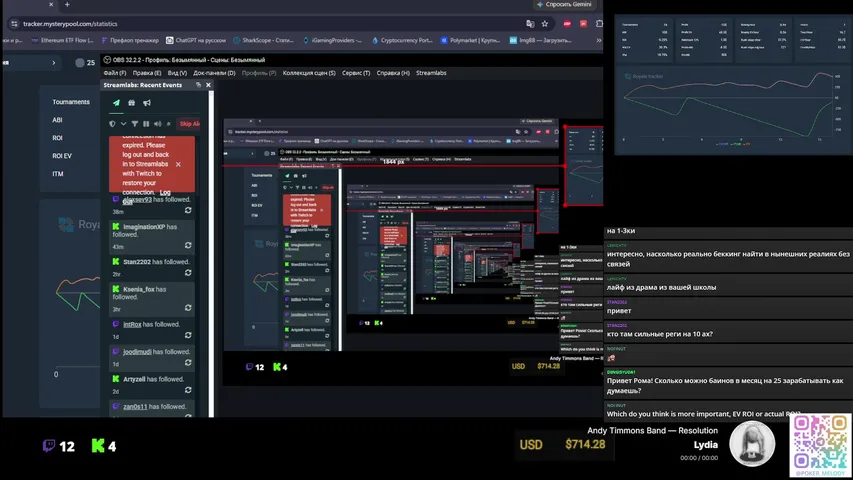
Task: Replay the ImaginationXP follow alert
Action: coord(188,246)
